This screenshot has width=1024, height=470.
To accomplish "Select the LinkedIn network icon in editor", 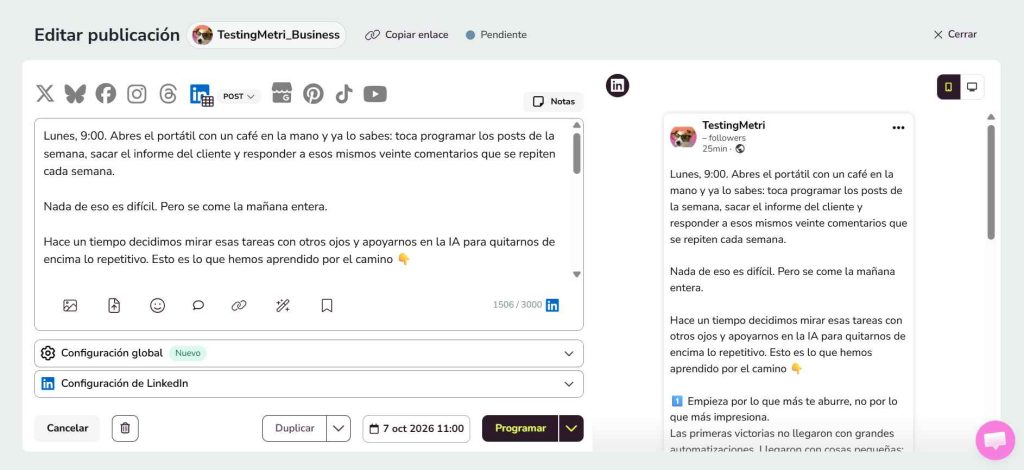I will pos(200,95).
